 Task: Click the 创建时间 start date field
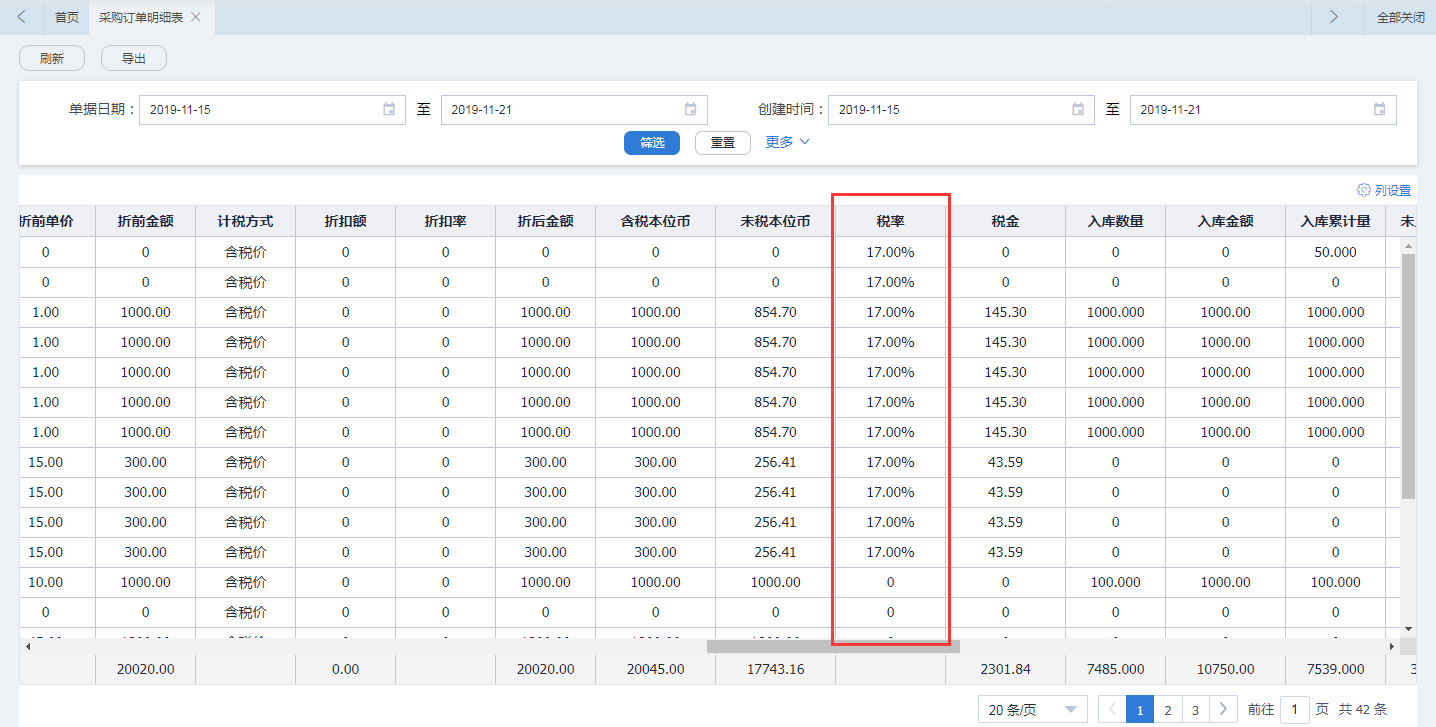pyautogui.click(x=961, y=109)
